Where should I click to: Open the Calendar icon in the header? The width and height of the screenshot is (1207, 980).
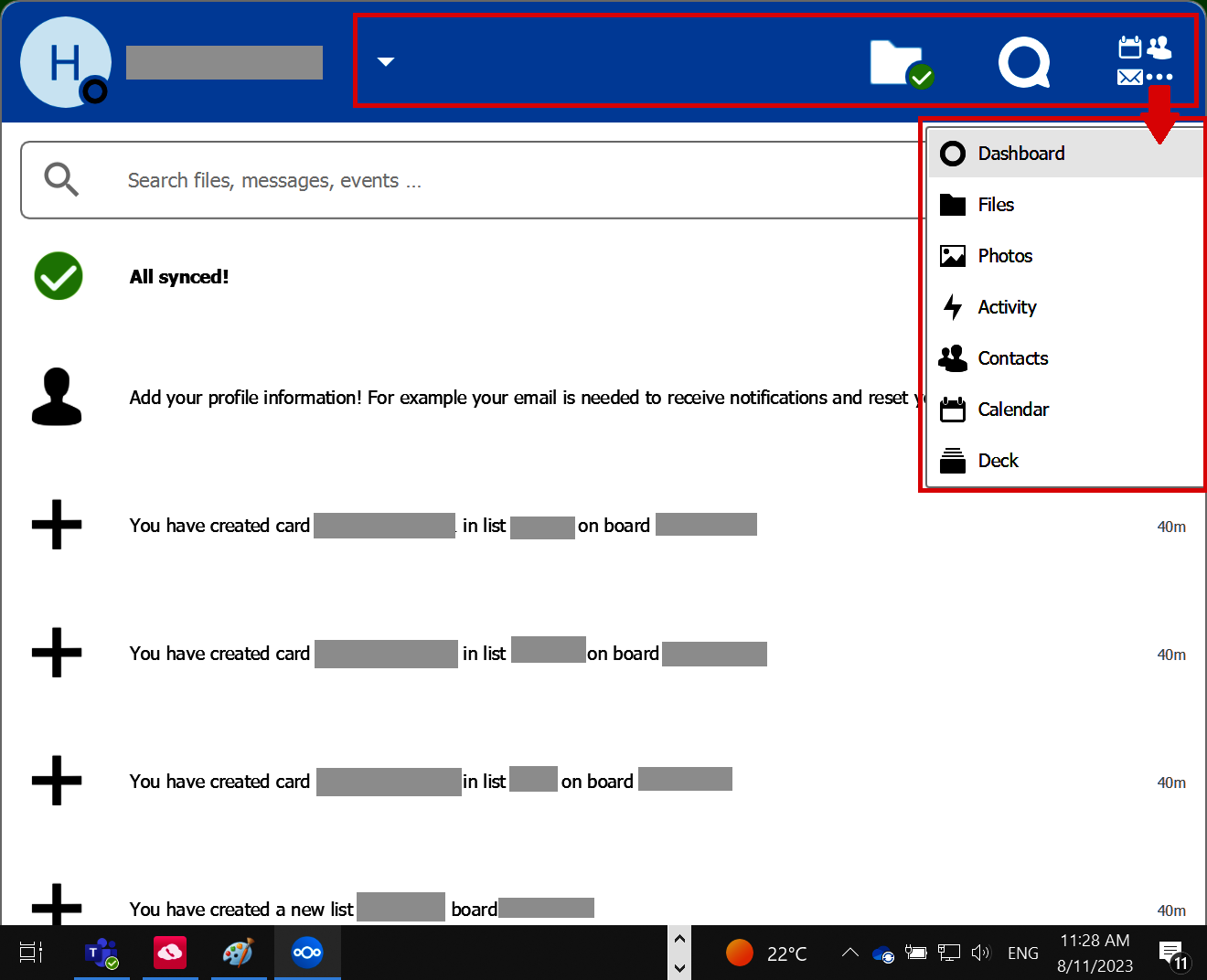click(1129, 46)
